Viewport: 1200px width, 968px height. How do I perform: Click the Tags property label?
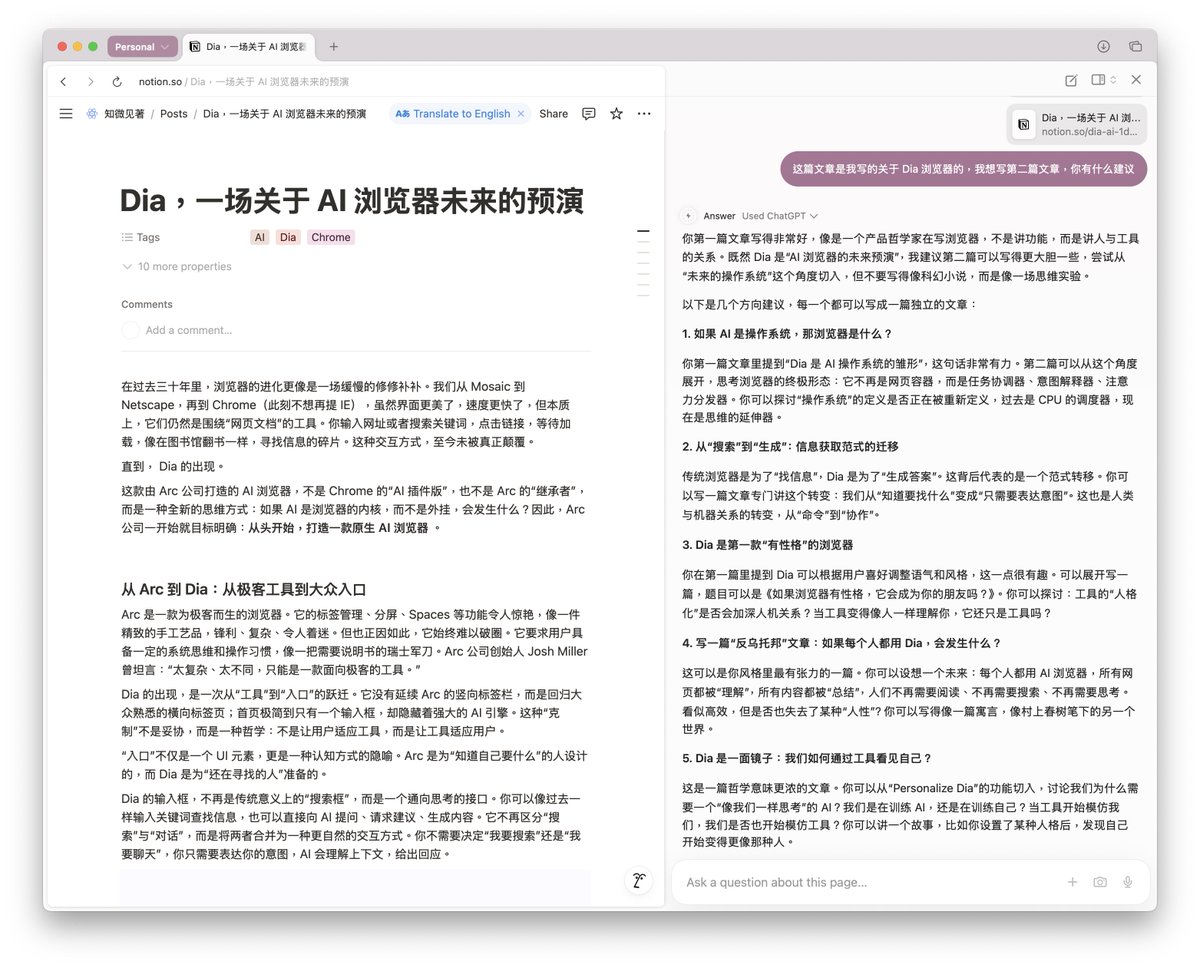141,238
